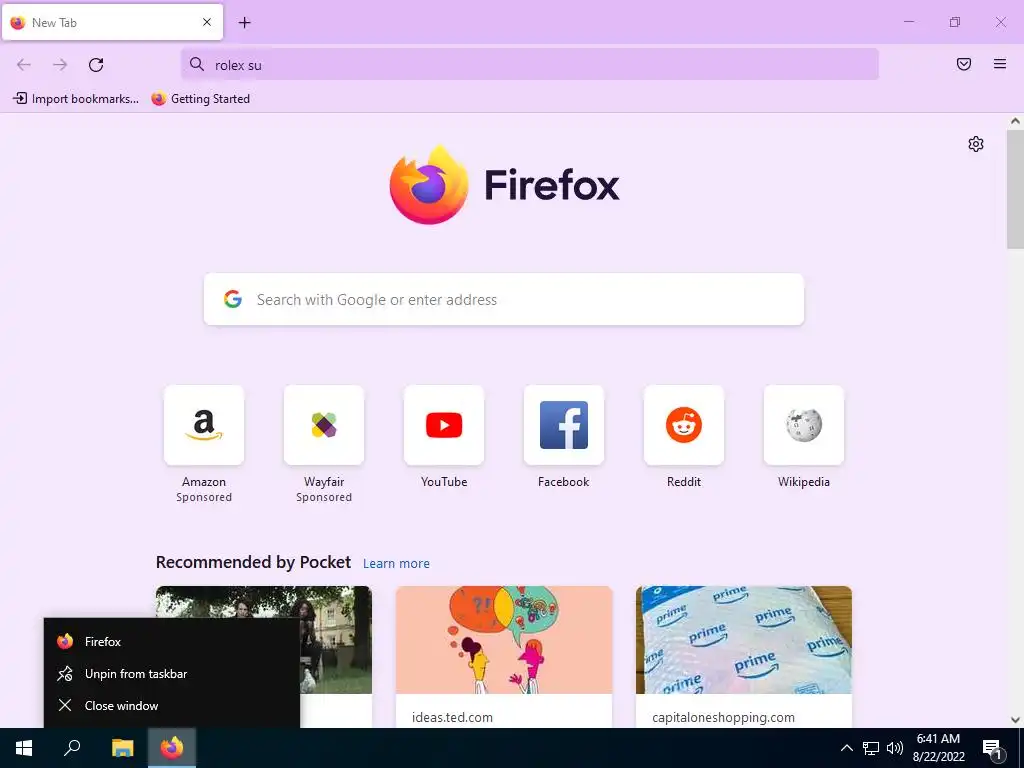
Task: Choose Close window in jump list
Action: (172, 705)
